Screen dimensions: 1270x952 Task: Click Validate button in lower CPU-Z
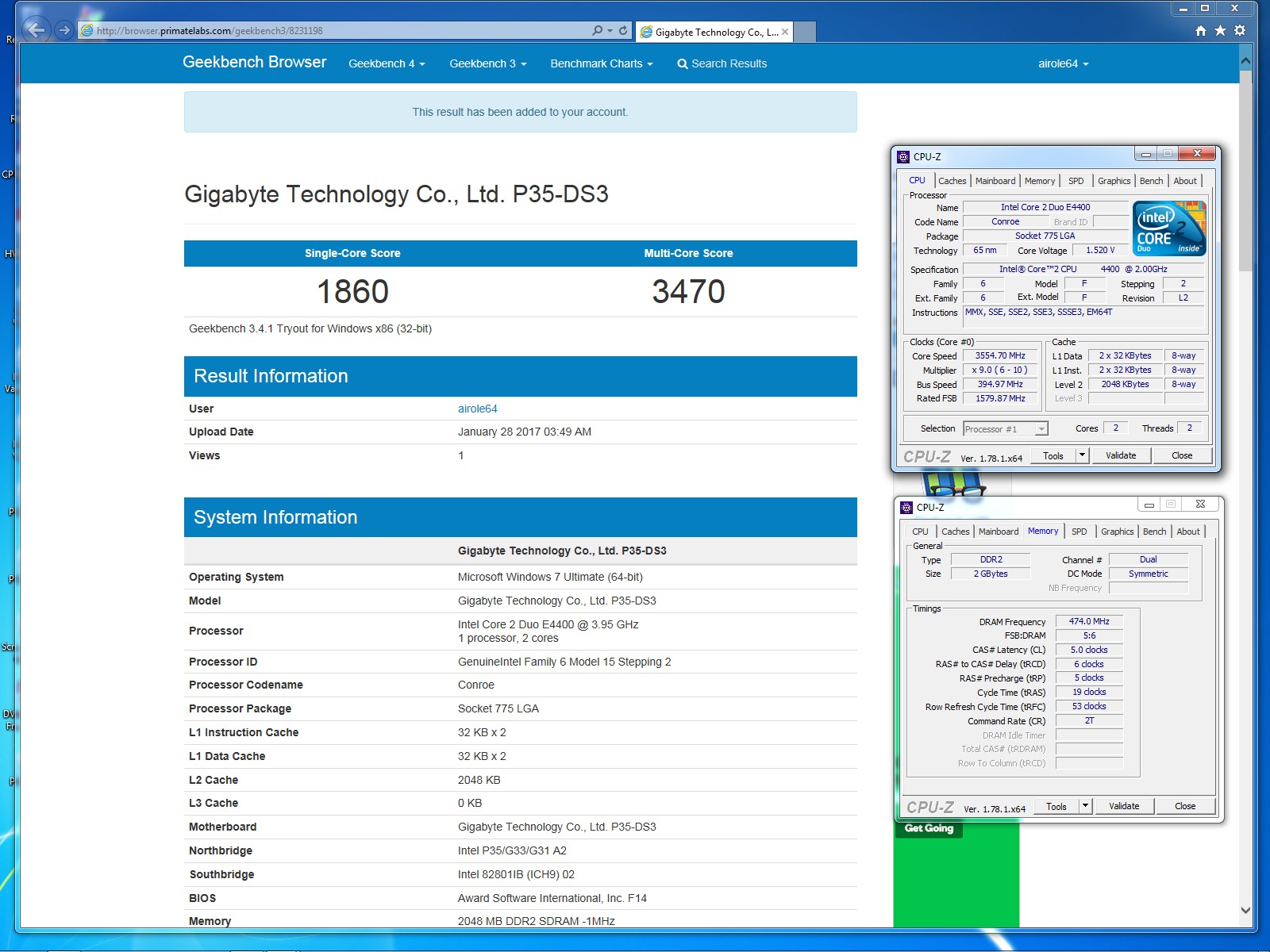[x=1124, y=806]
